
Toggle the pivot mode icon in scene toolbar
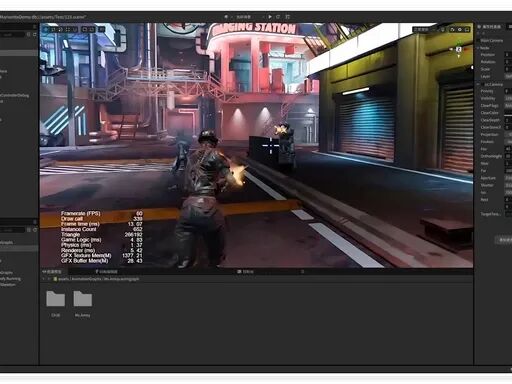85,29
